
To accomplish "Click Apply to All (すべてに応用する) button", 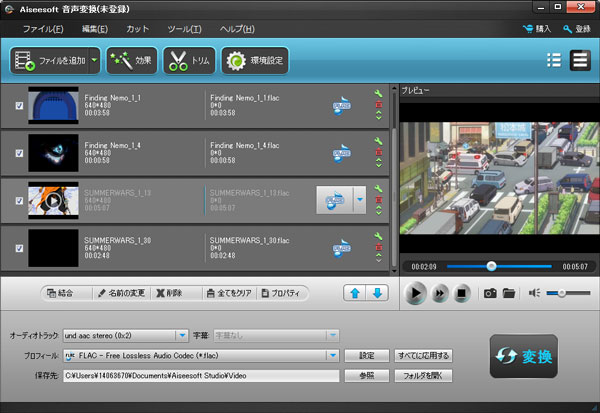I will click(423, 356).
